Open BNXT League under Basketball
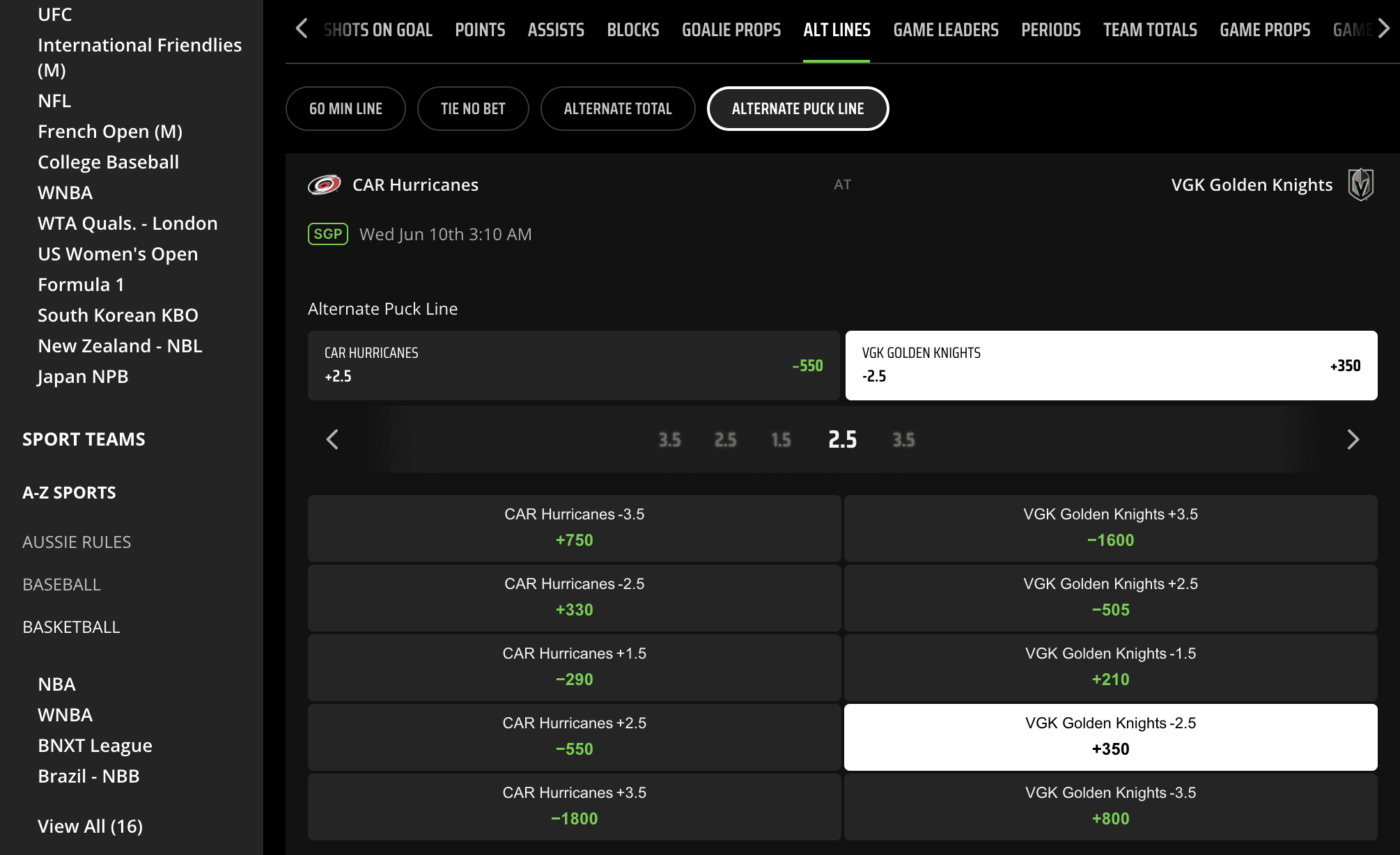The height and width of the screenshot is (855, 1400). click(95, 746)
